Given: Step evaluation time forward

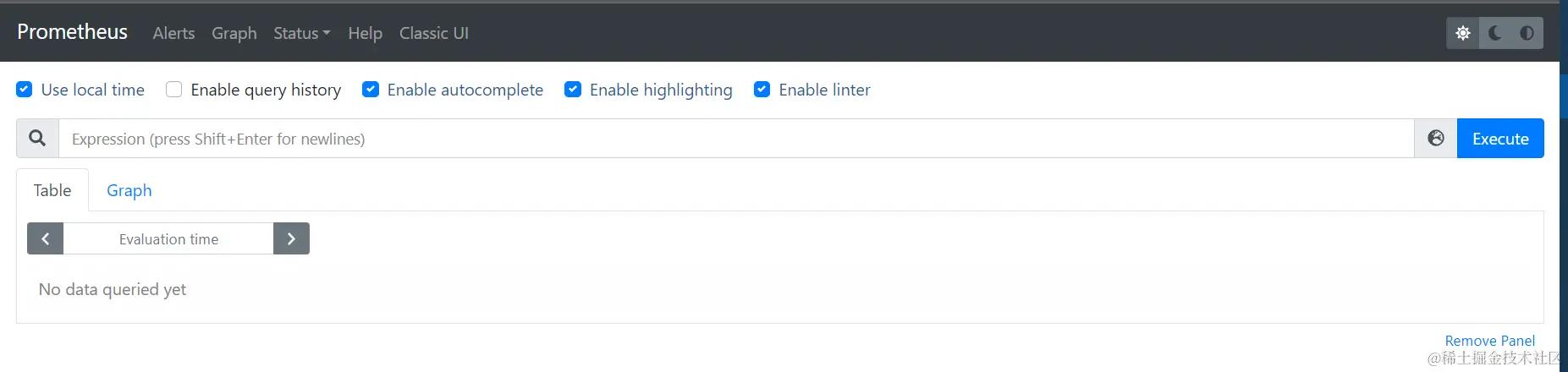Looking at the screenshot, I should (291, 239).
